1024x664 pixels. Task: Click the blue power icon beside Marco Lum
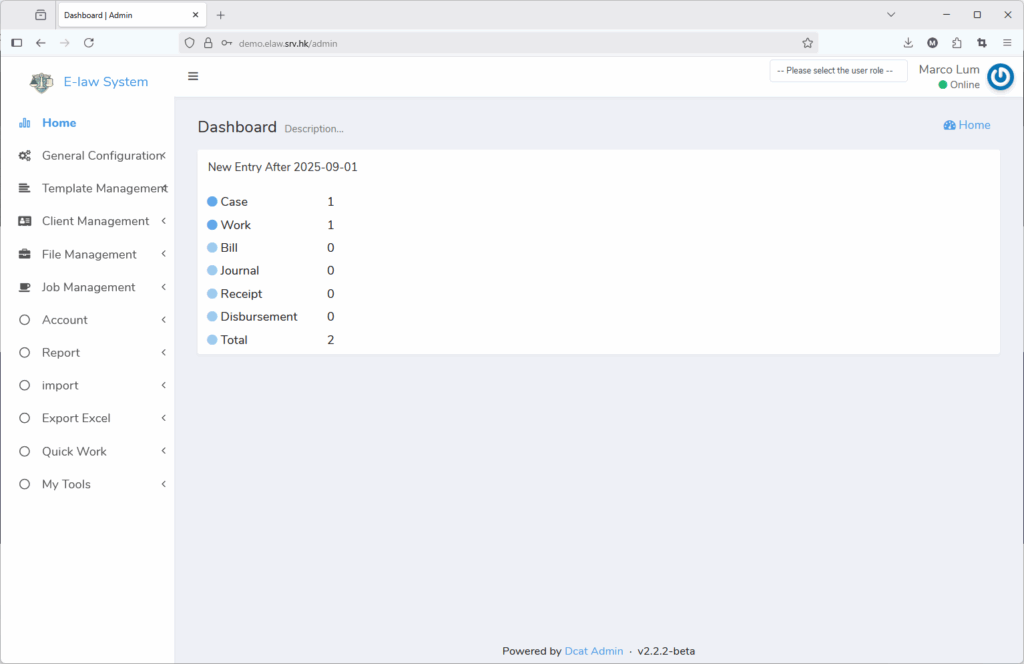coord(1000,77)
